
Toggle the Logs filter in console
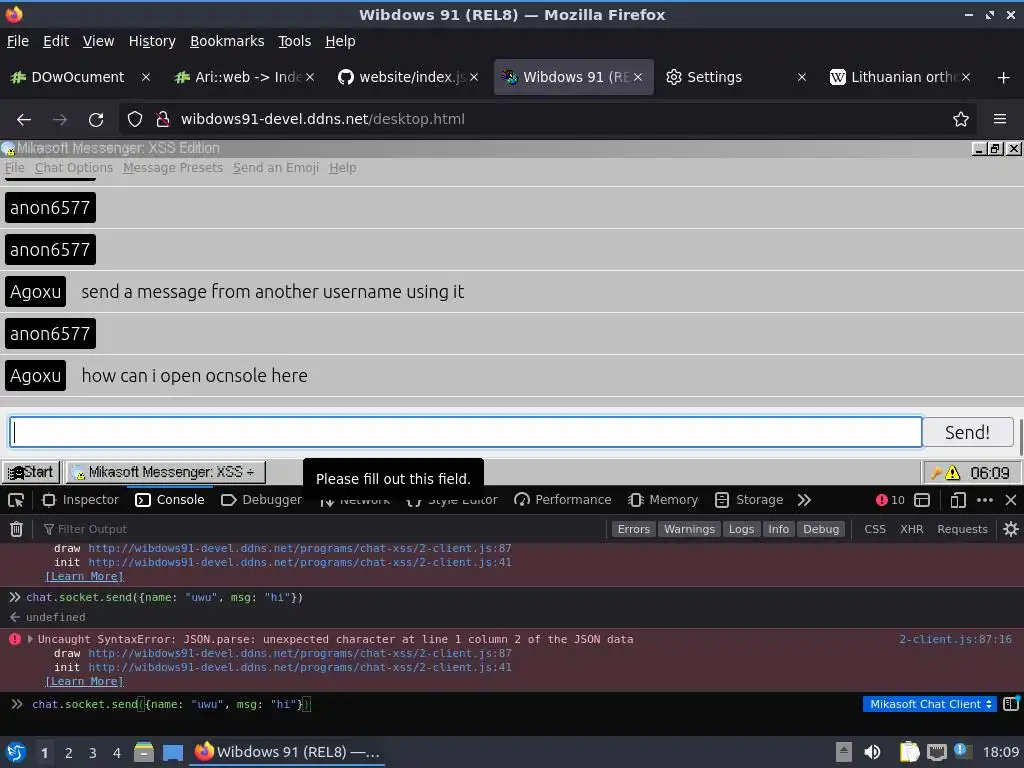pyautogui.click(x=741, y=529)
